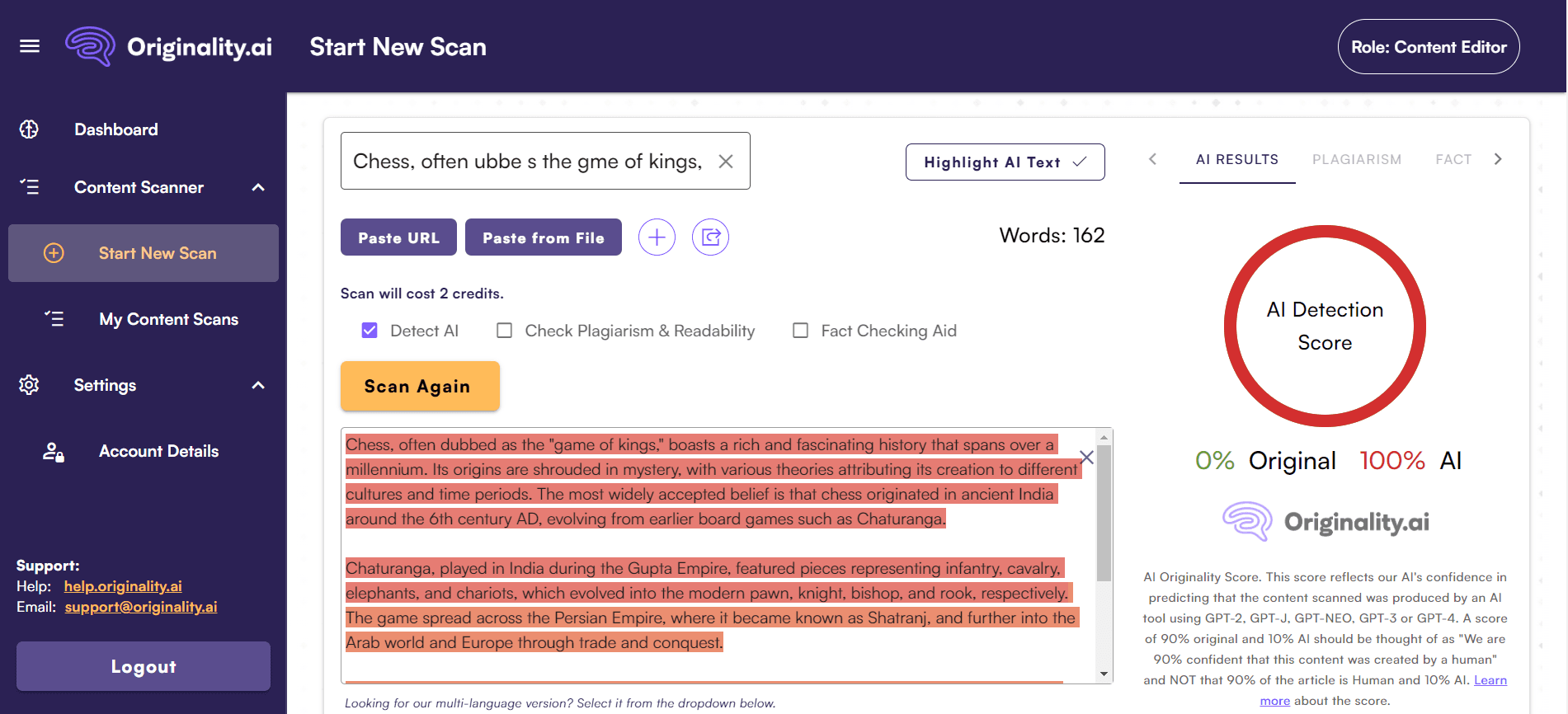The width and height of the screenshot is (1568, 714).
Task: Enable the Fact Checking Aid checkbox
Action: point(800,331)
